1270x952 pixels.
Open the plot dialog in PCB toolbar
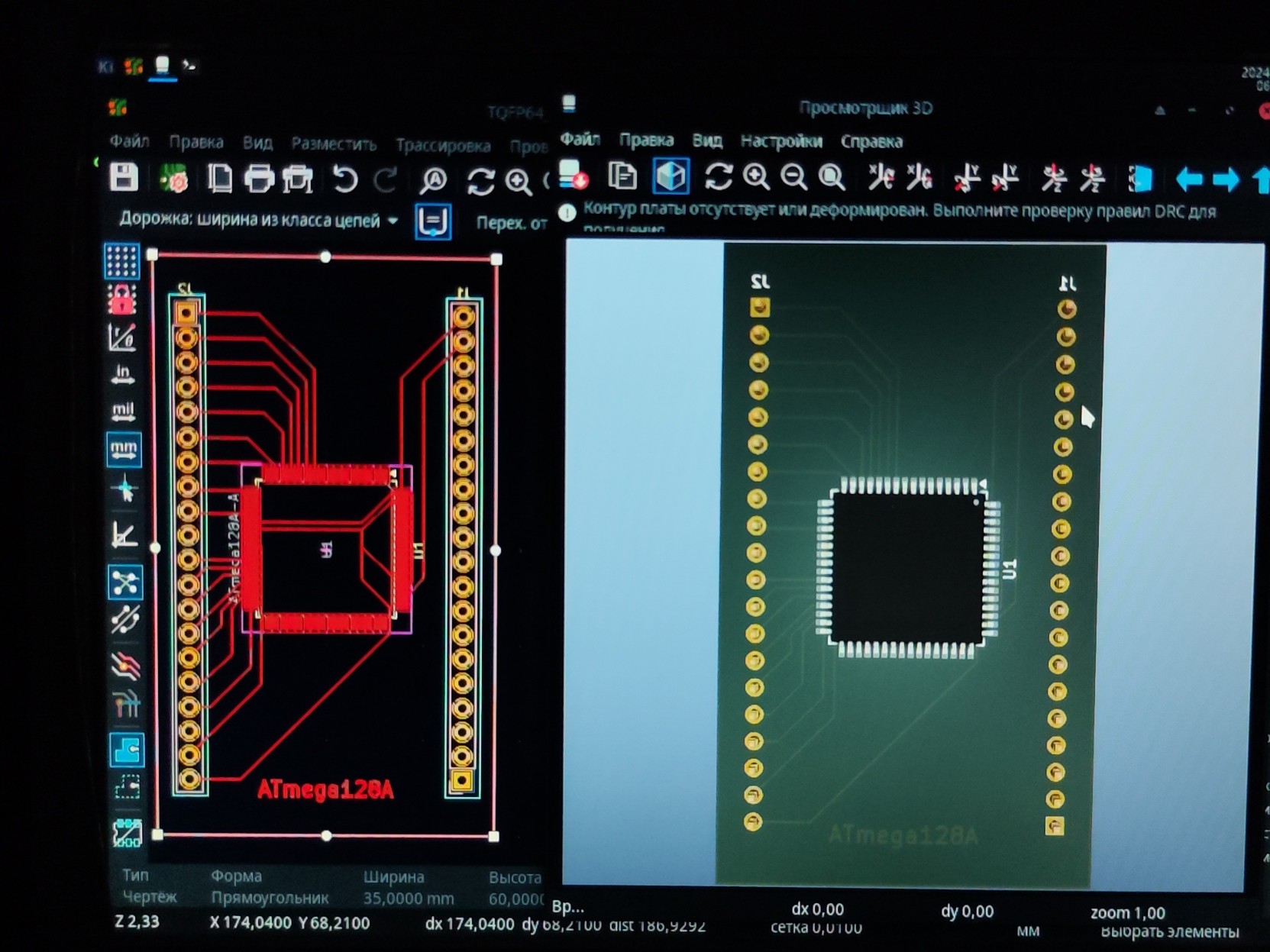298,180
